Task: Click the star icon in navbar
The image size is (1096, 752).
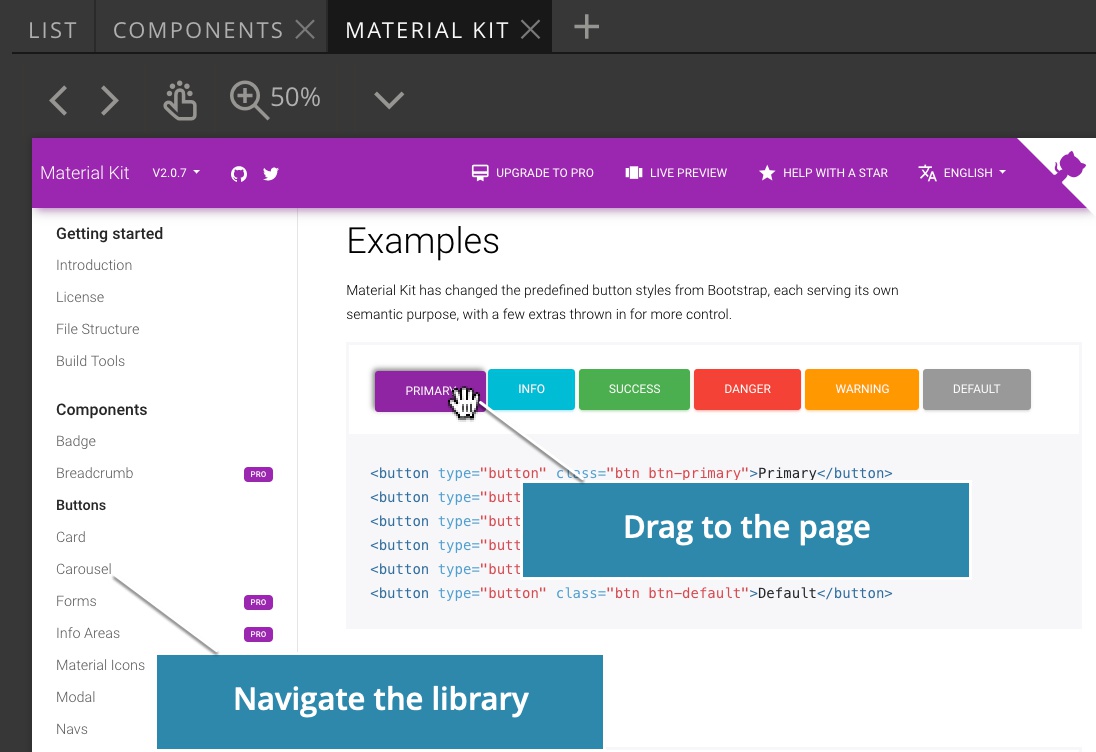Action: 767,173
